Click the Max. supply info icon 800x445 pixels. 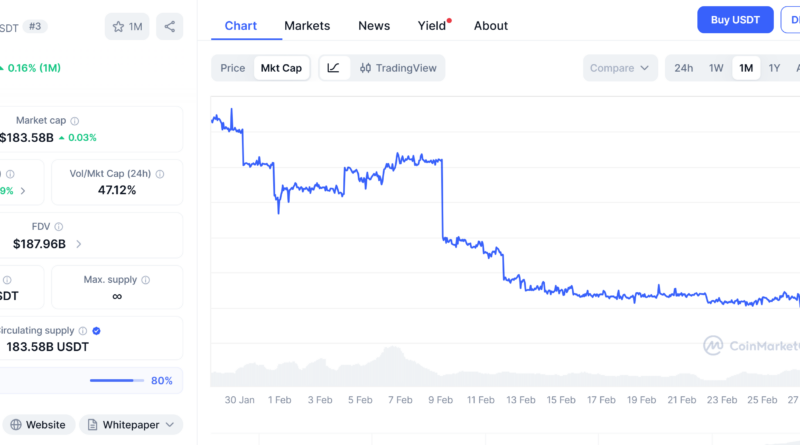[x=145, y=279]
